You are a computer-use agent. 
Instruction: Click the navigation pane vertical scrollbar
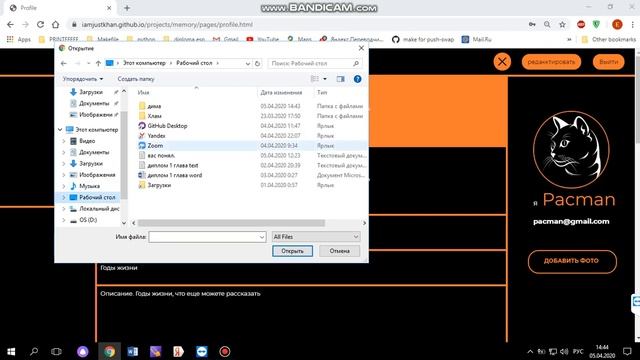(x=124, y=156)
